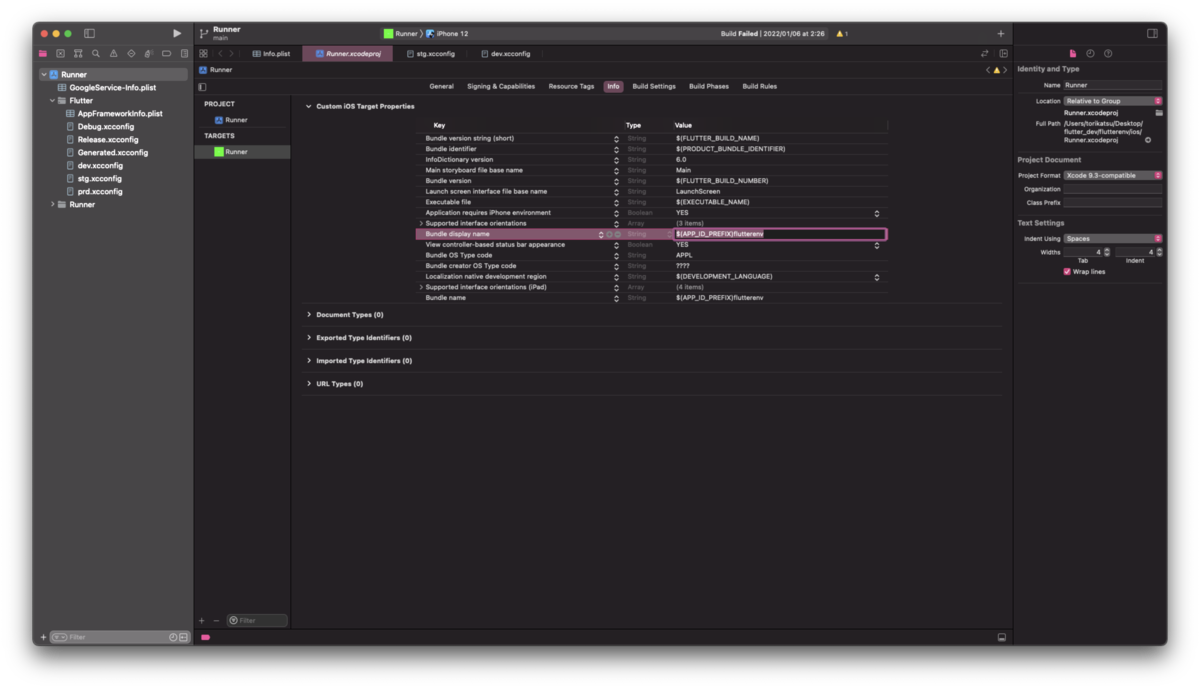Screen dimensions: 1200x689
Task: Show the History inspector clock icon
Action: 1090,54
